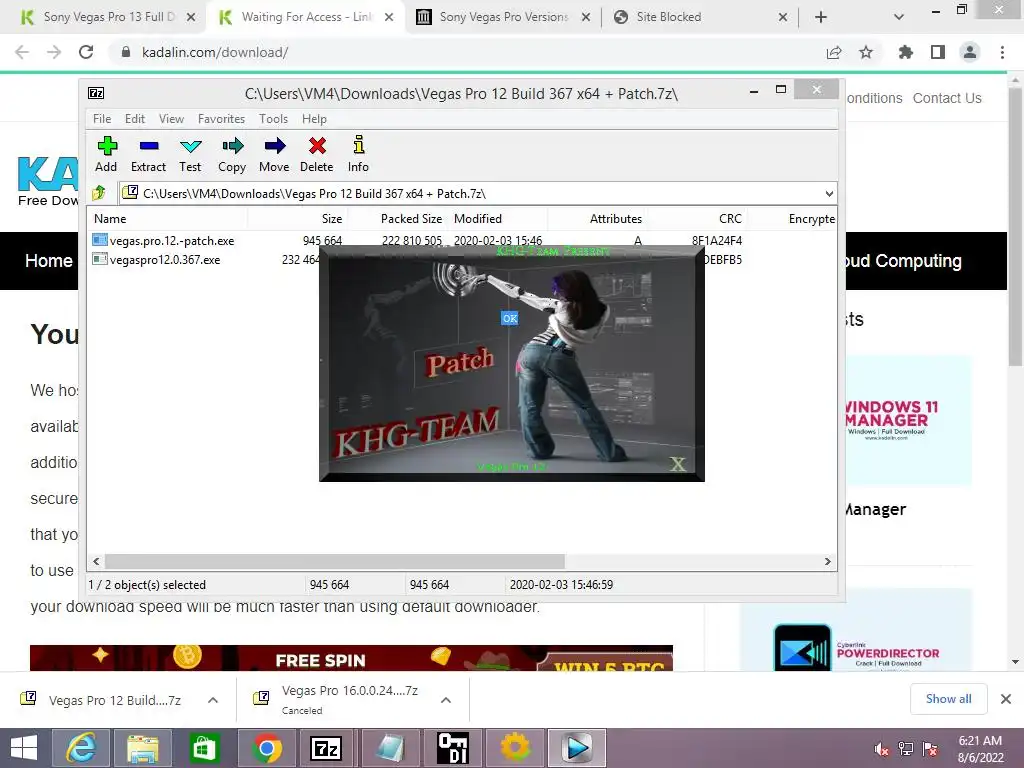Open Windows Store from taskbar
This screenshot has height=768, width=1024.
pos(204,748)
